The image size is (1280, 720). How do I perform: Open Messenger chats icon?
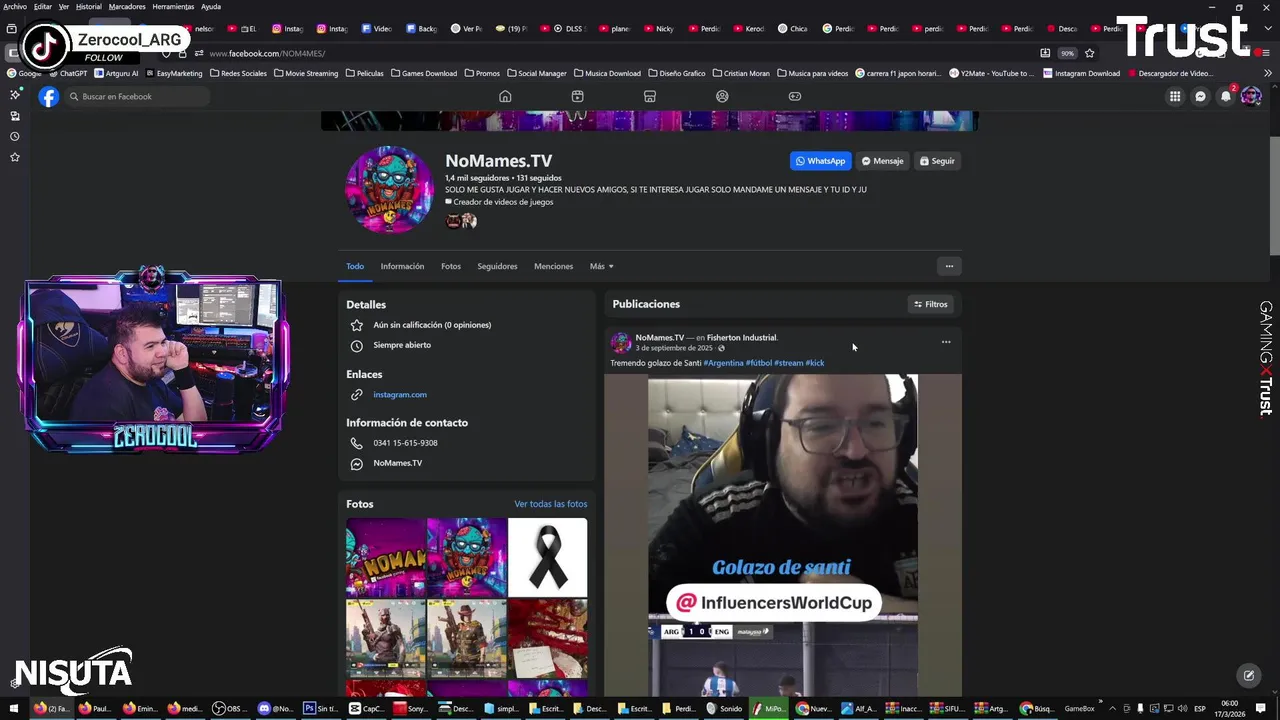click(x=1200, y=96)
